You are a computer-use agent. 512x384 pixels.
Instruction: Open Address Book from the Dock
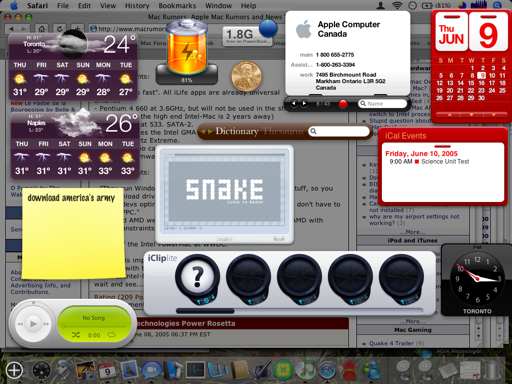240,370
